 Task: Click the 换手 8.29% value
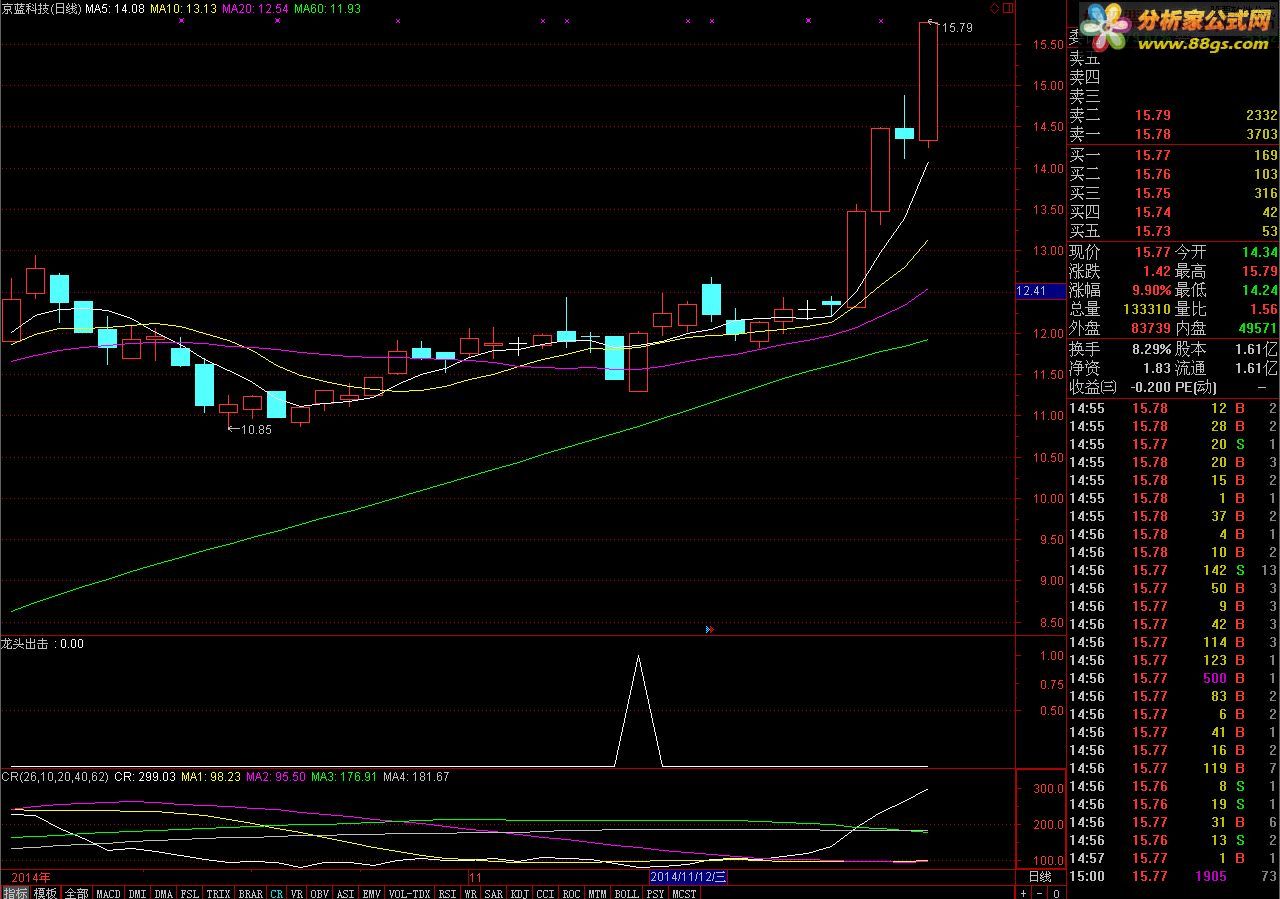point(1152,349)
